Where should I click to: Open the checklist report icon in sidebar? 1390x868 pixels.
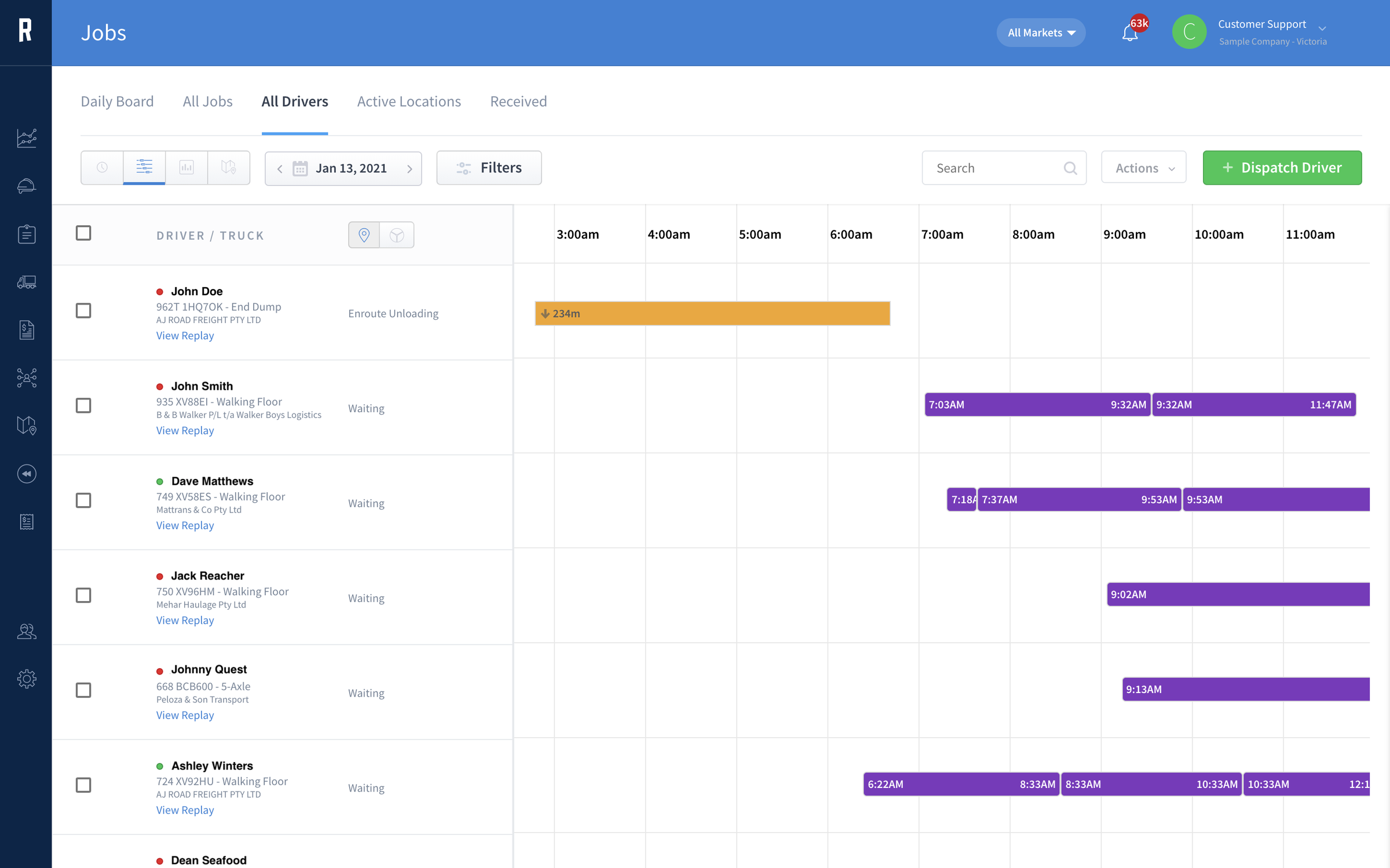coord(27,522)
